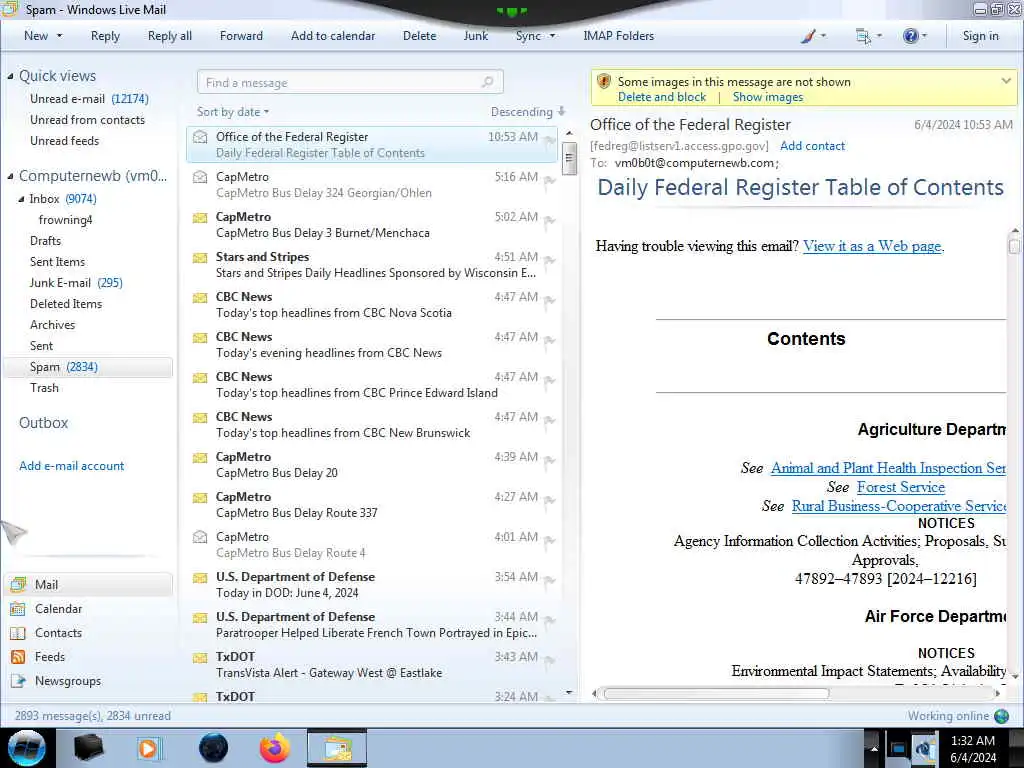Viewport: 1024px width, 768px height.
Task: Flag the Office of the Federal Register message
Action: pyautogui.click(x=550, y=140)
